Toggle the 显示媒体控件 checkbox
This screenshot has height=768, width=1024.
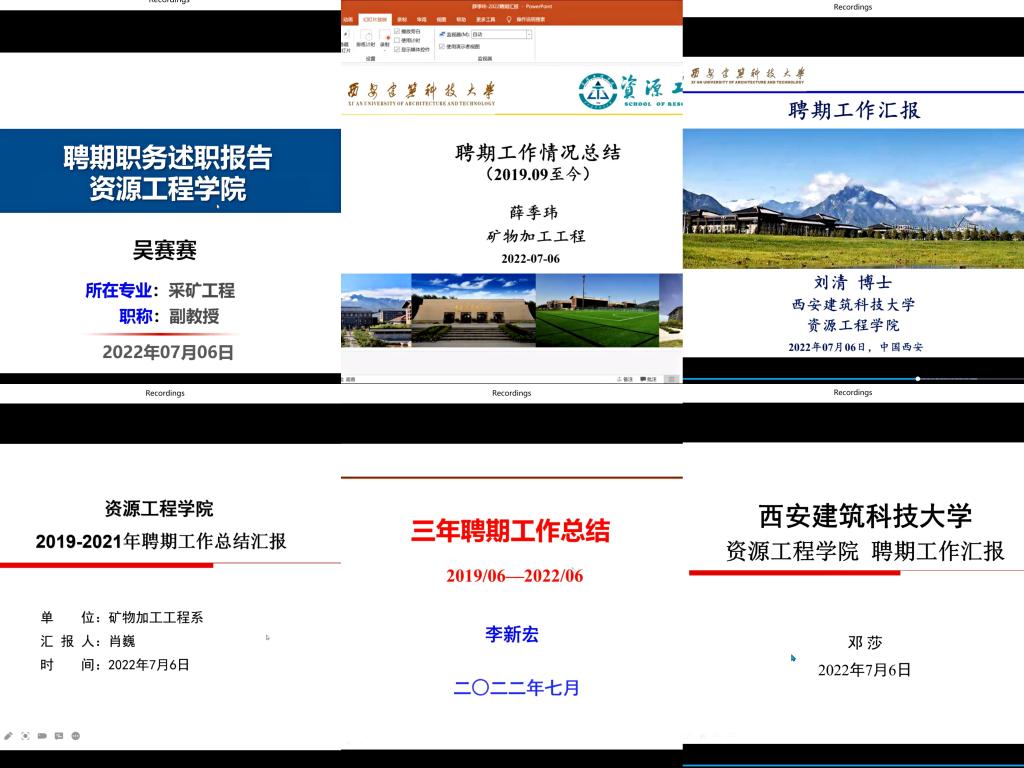(397, 49)
